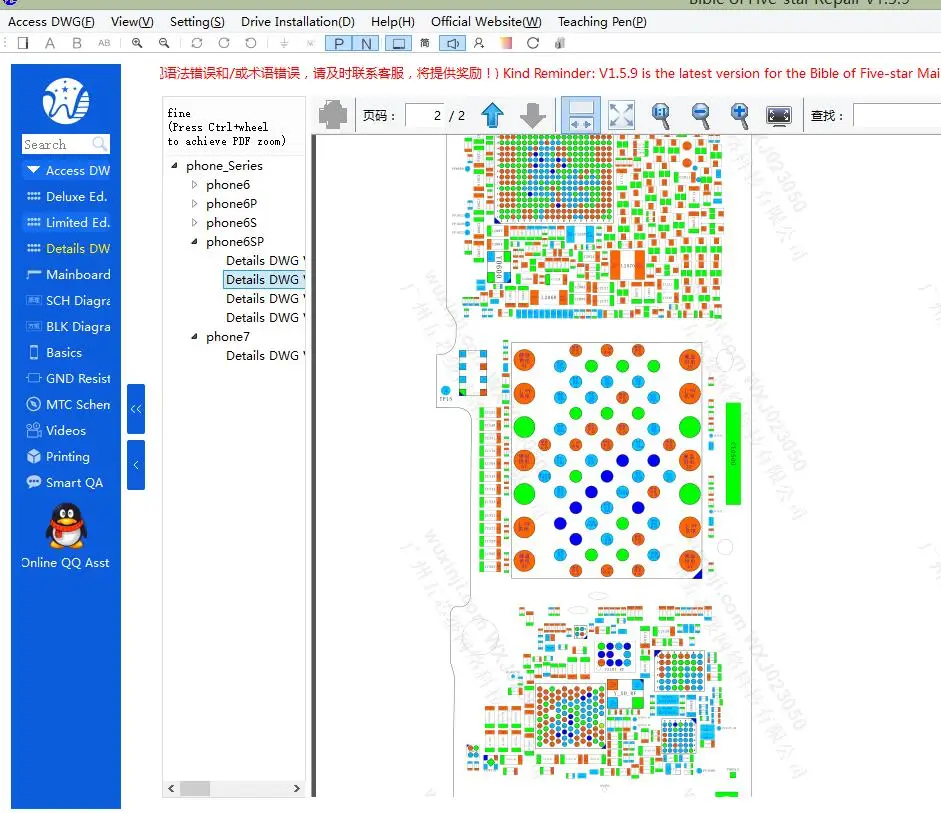Screen dimensions: 941x813
Task: Open the Access DWG(F) menu
Action: 51,22
